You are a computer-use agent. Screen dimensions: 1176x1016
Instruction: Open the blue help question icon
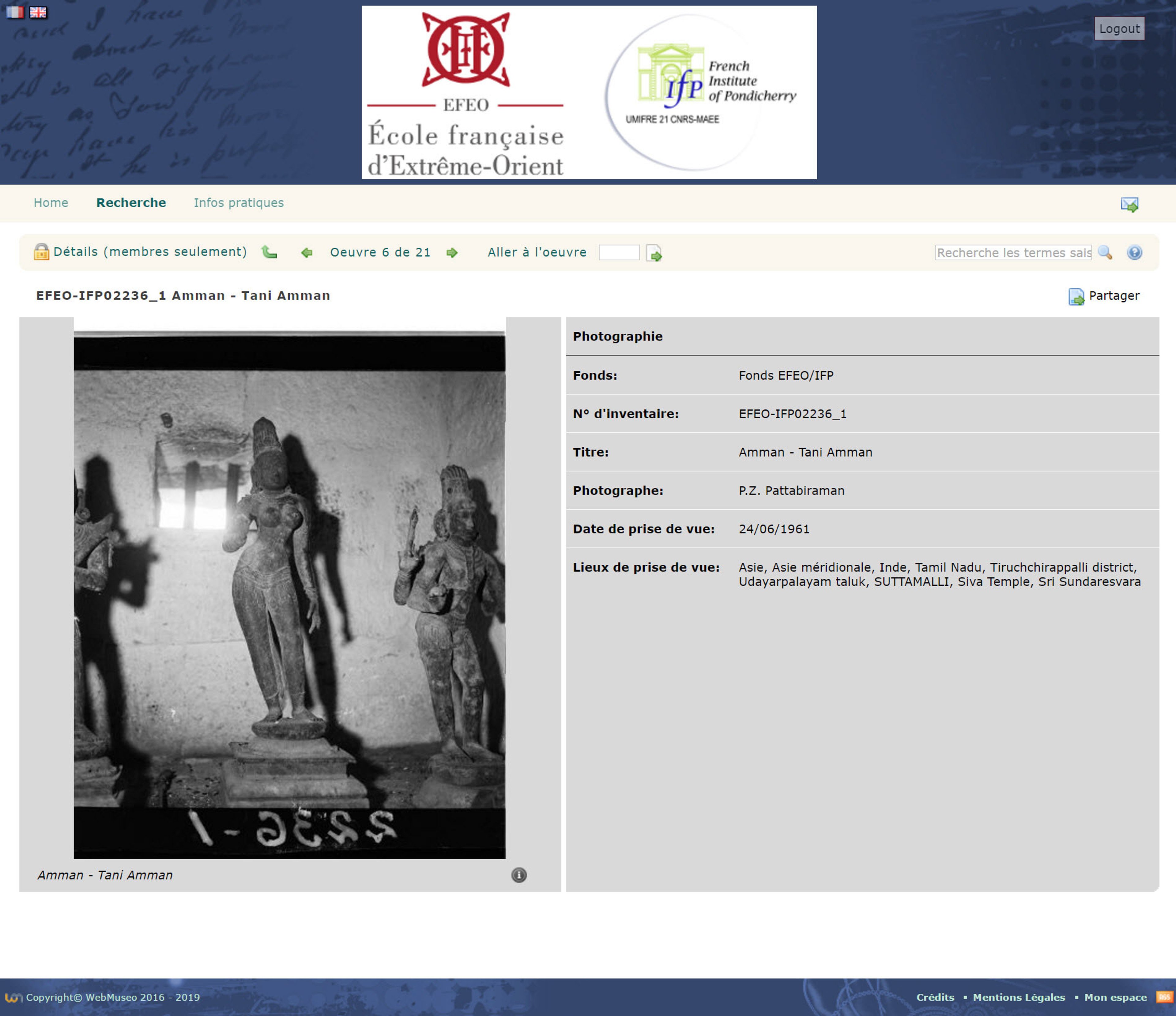pyautogui.click(x=1134, y=253)
